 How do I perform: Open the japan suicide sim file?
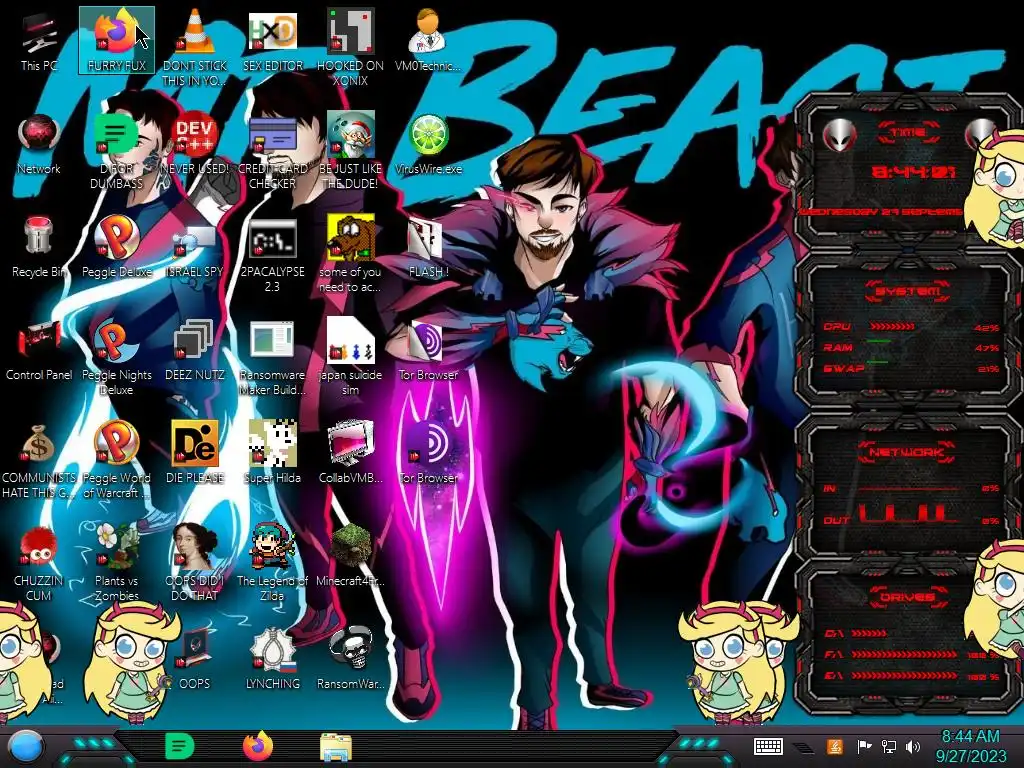click(x=351, y=358)
